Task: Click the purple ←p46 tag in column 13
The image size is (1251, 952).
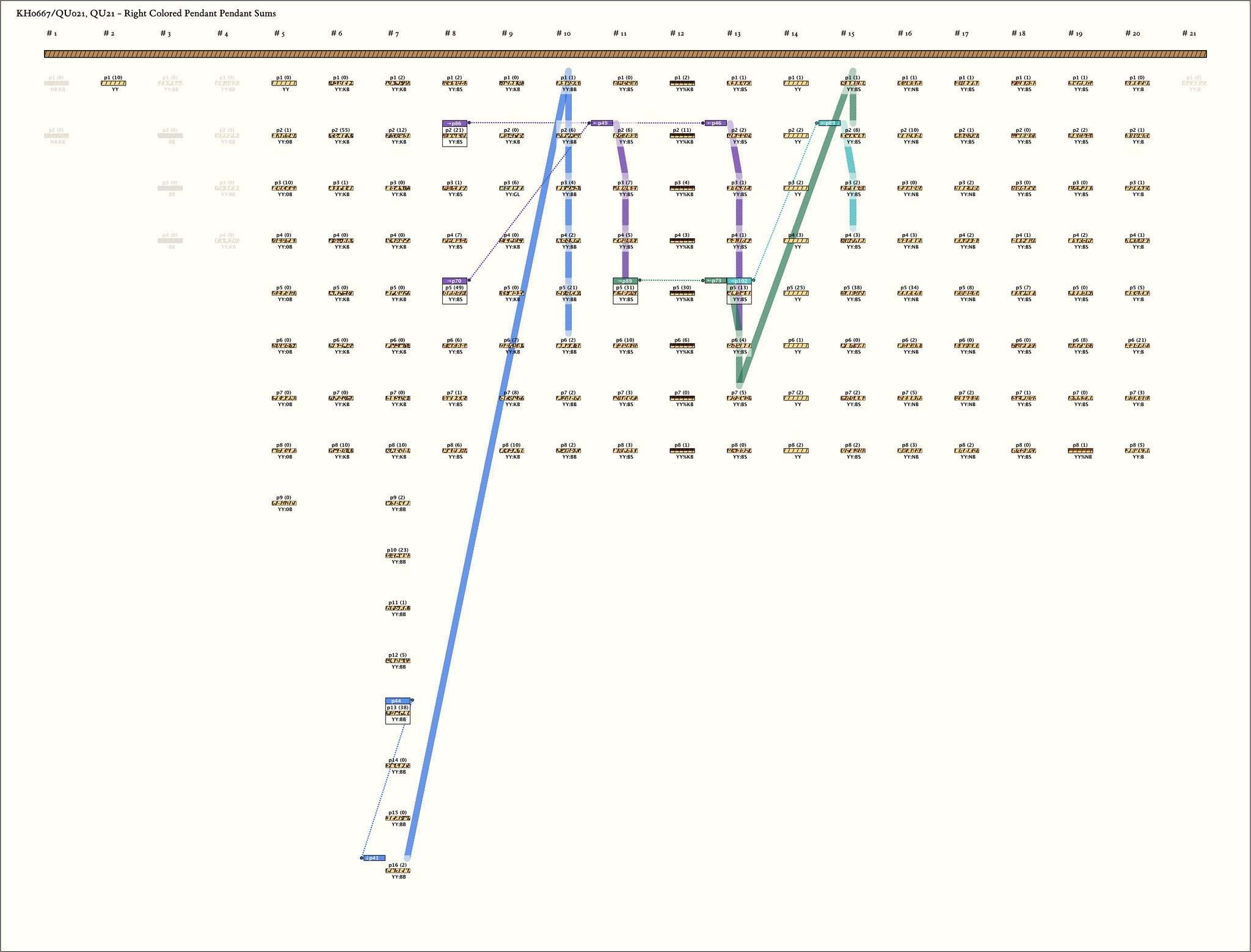Action: click(x=715, y=123)
